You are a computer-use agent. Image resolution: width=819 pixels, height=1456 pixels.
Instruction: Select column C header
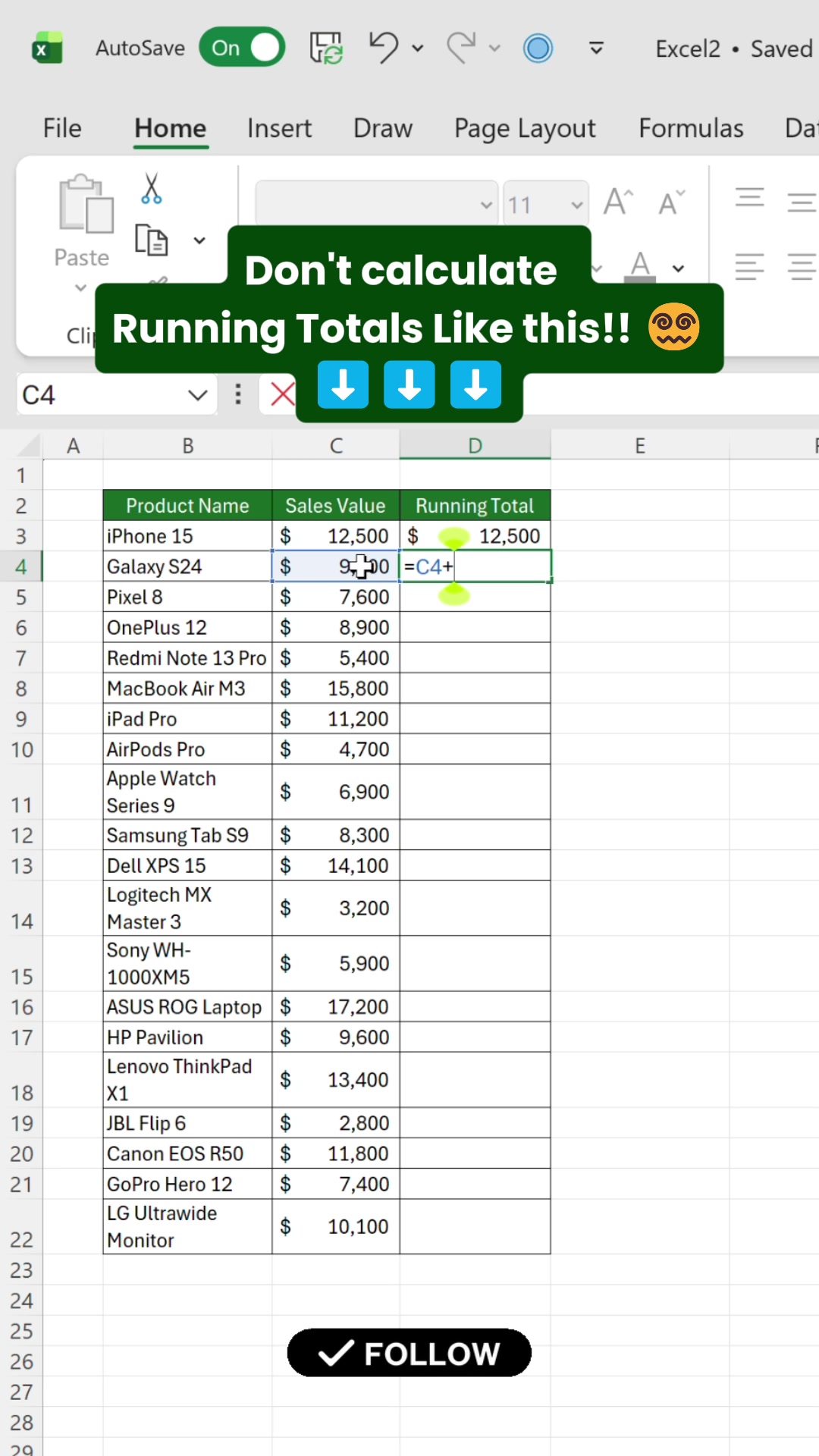point(336,446)
